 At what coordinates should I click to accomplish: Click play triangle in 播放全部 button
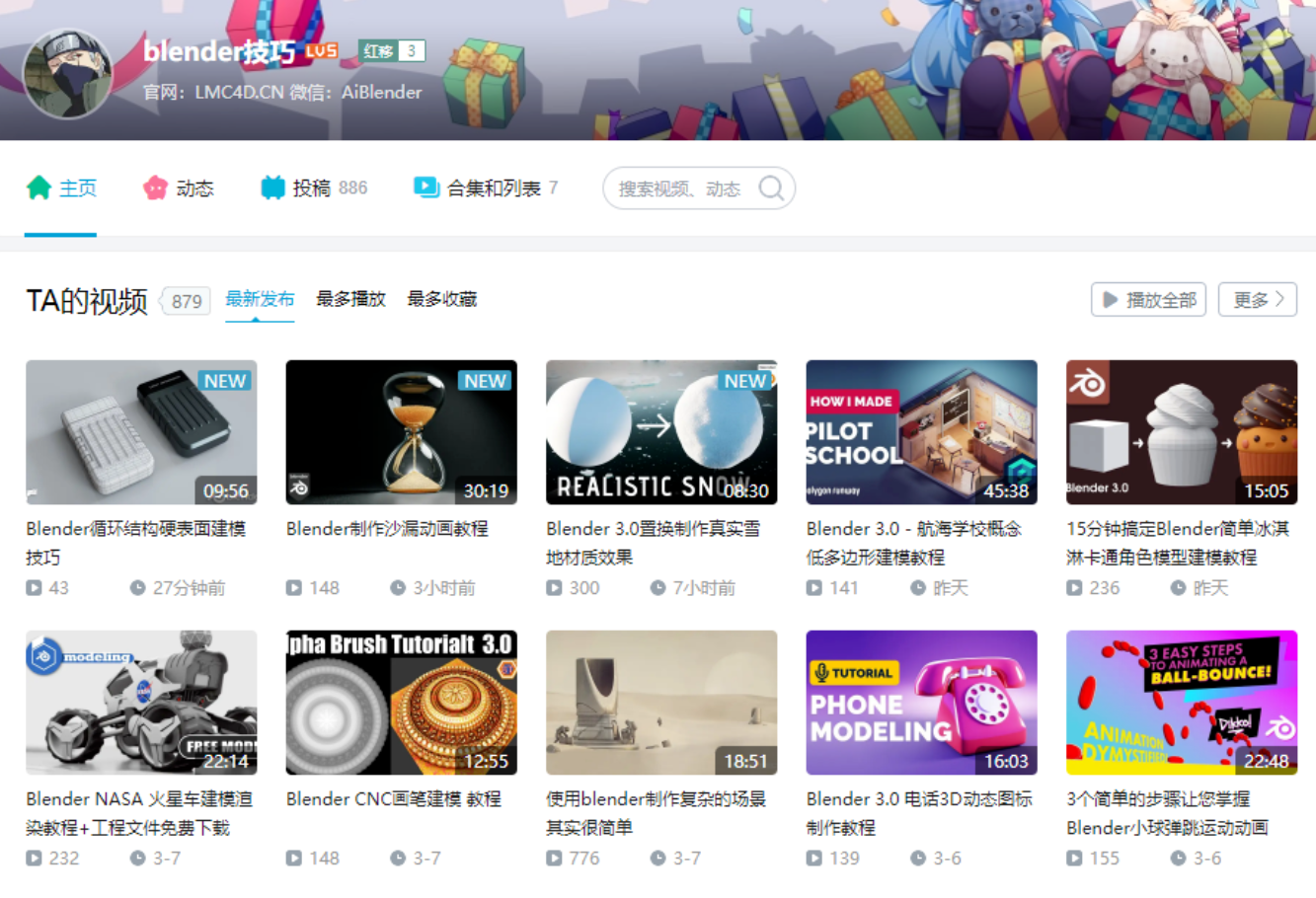1111,299
